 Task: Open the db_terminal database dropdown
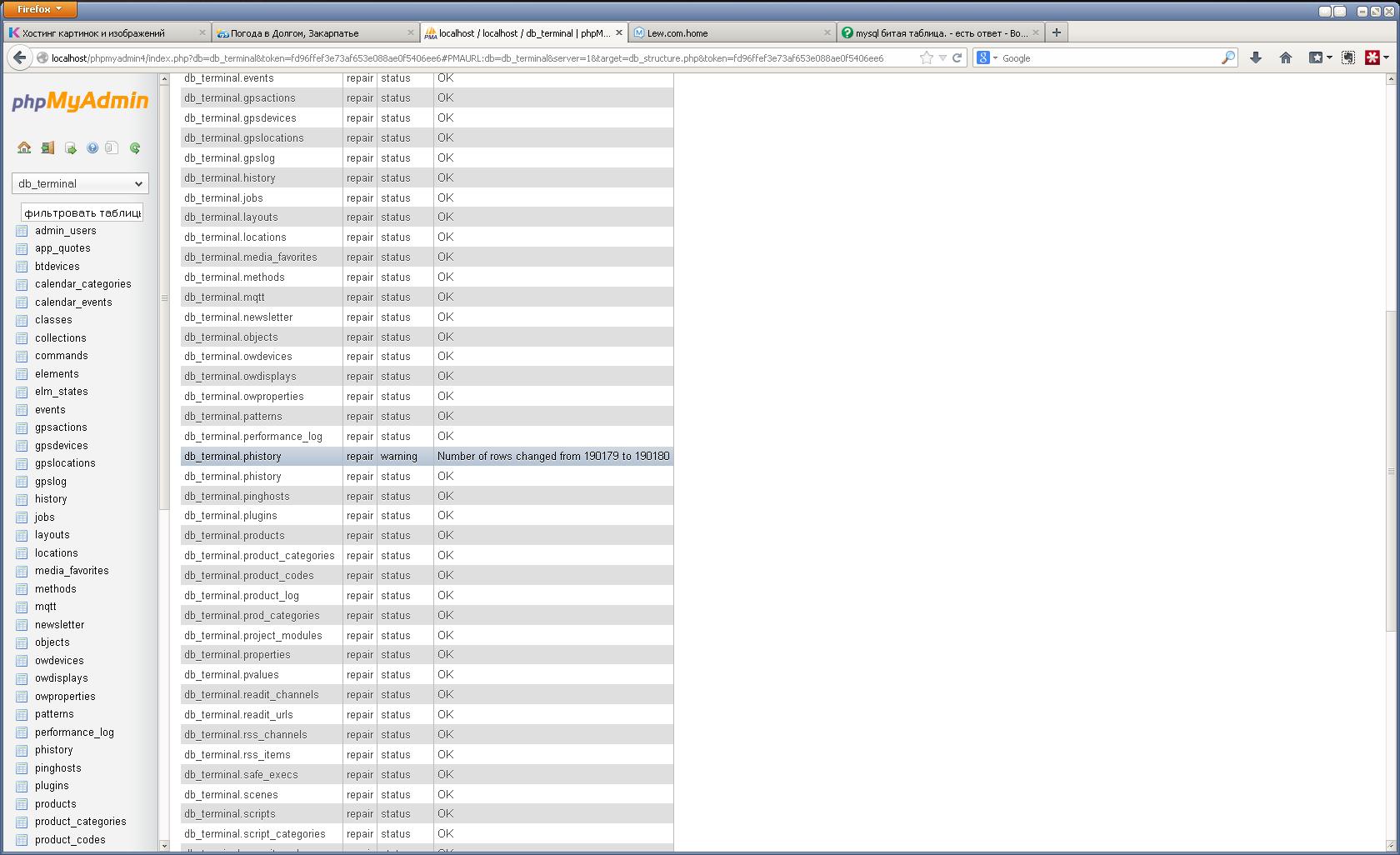80,183
